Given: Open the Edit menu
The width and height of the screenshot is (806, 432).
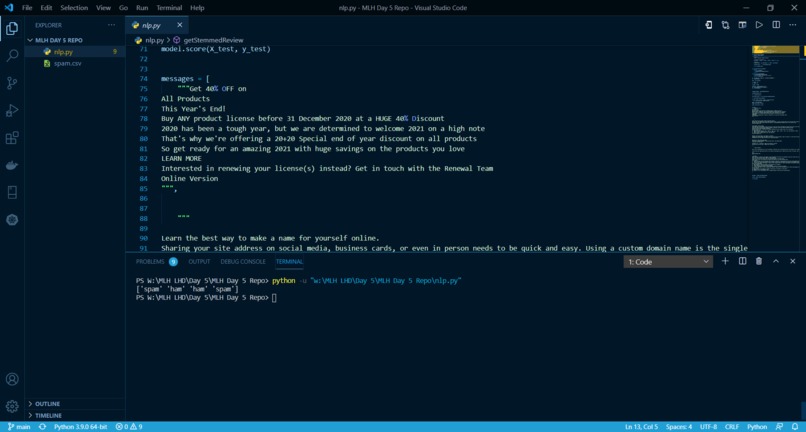Looking at the screenshot, I should pyautogui.click(x=46, y=8).
